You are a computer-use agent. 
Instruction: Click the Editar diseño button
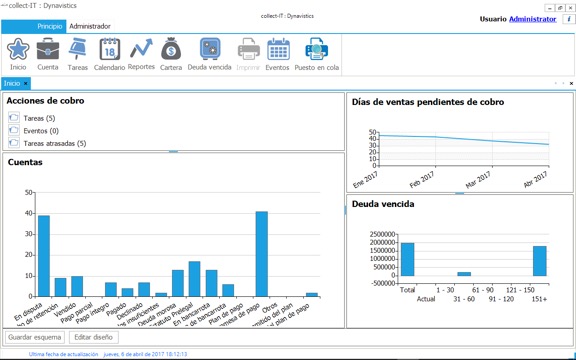[94, 337]
